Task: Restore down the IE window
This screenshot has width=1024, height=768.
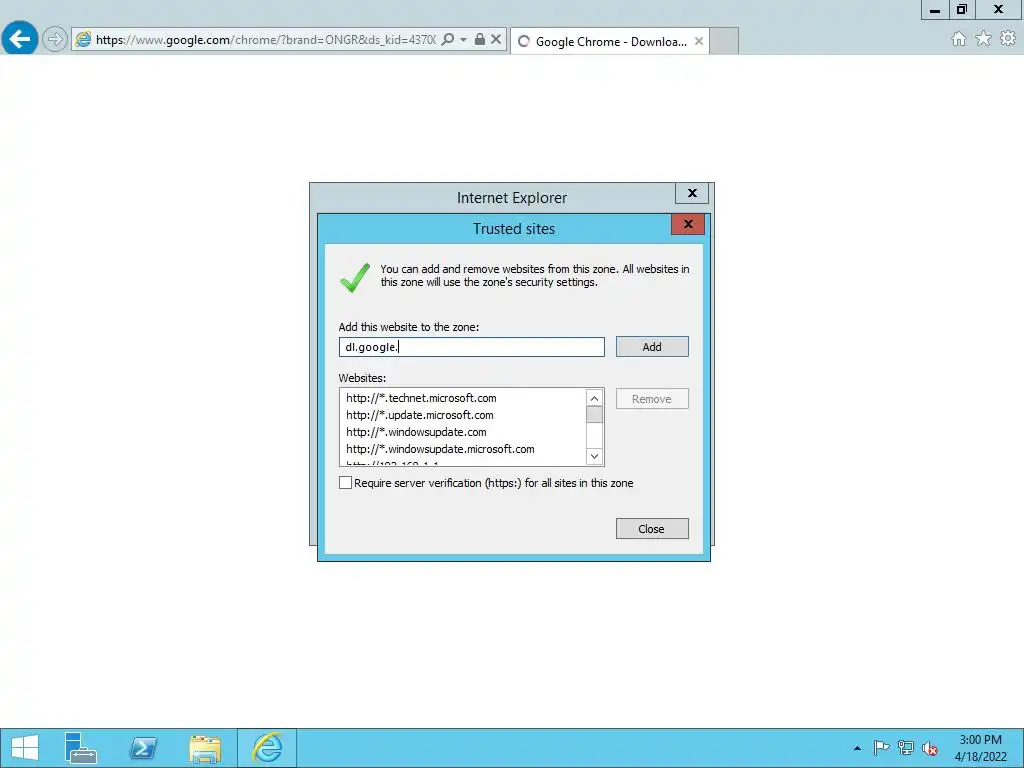Action: coord(961,9)
